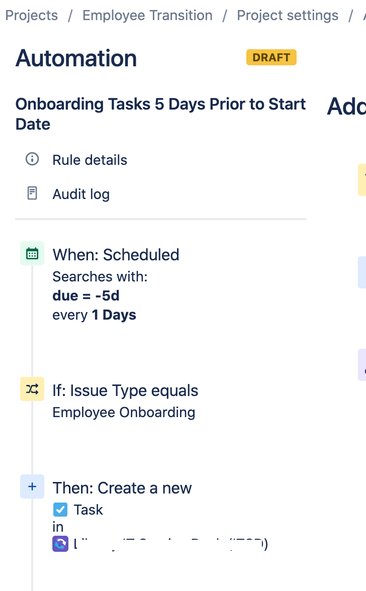Image resolution: width=366 pixels, height=591 pixels.
Task: Click the due = -5d query text
Action: pos(86,296)
